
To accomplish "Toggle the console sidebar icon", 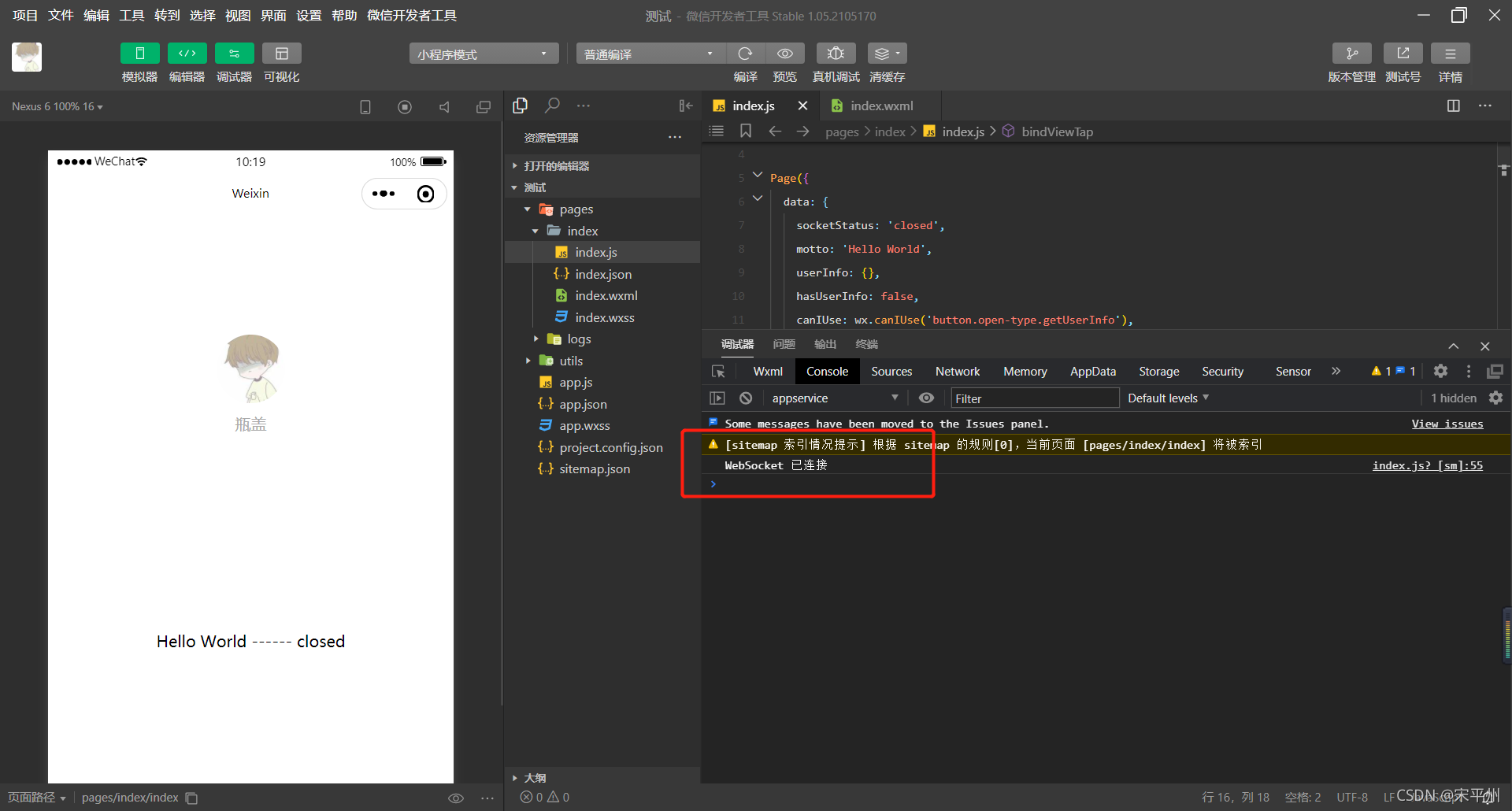I will coord(717,398).
